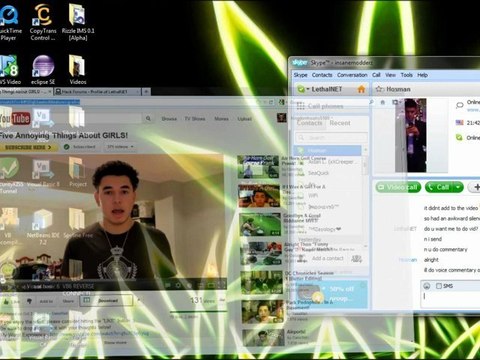
Task: Click the Skype home icon
Action: 361,89
